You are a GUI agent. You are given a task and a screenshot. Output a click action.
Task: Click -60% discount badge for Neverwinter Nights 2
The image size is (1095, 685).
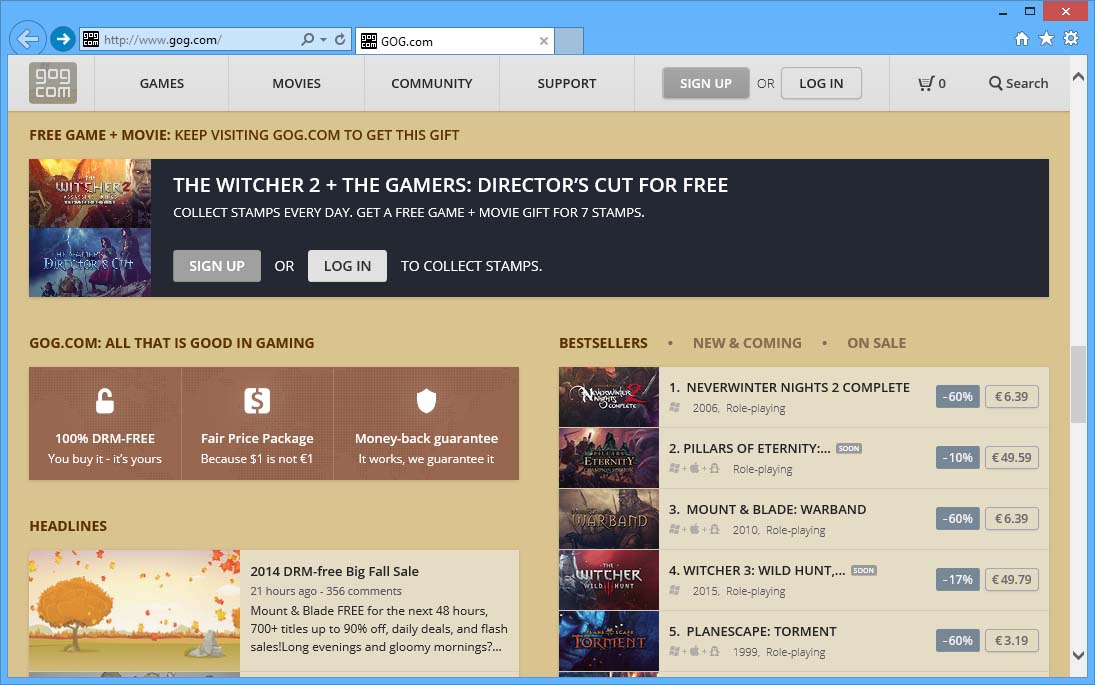(x=957, y=397)
